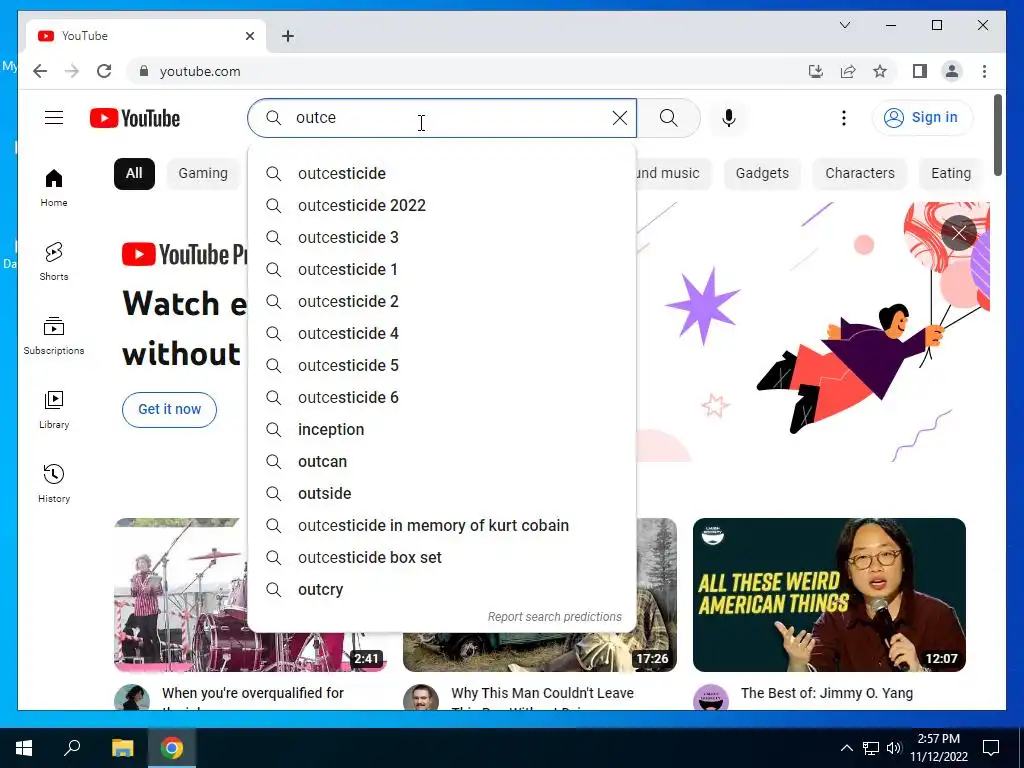This screenshot has height=768, width=1024.
Task: Open Shorts in the sidebar
Action: (54, 261)
